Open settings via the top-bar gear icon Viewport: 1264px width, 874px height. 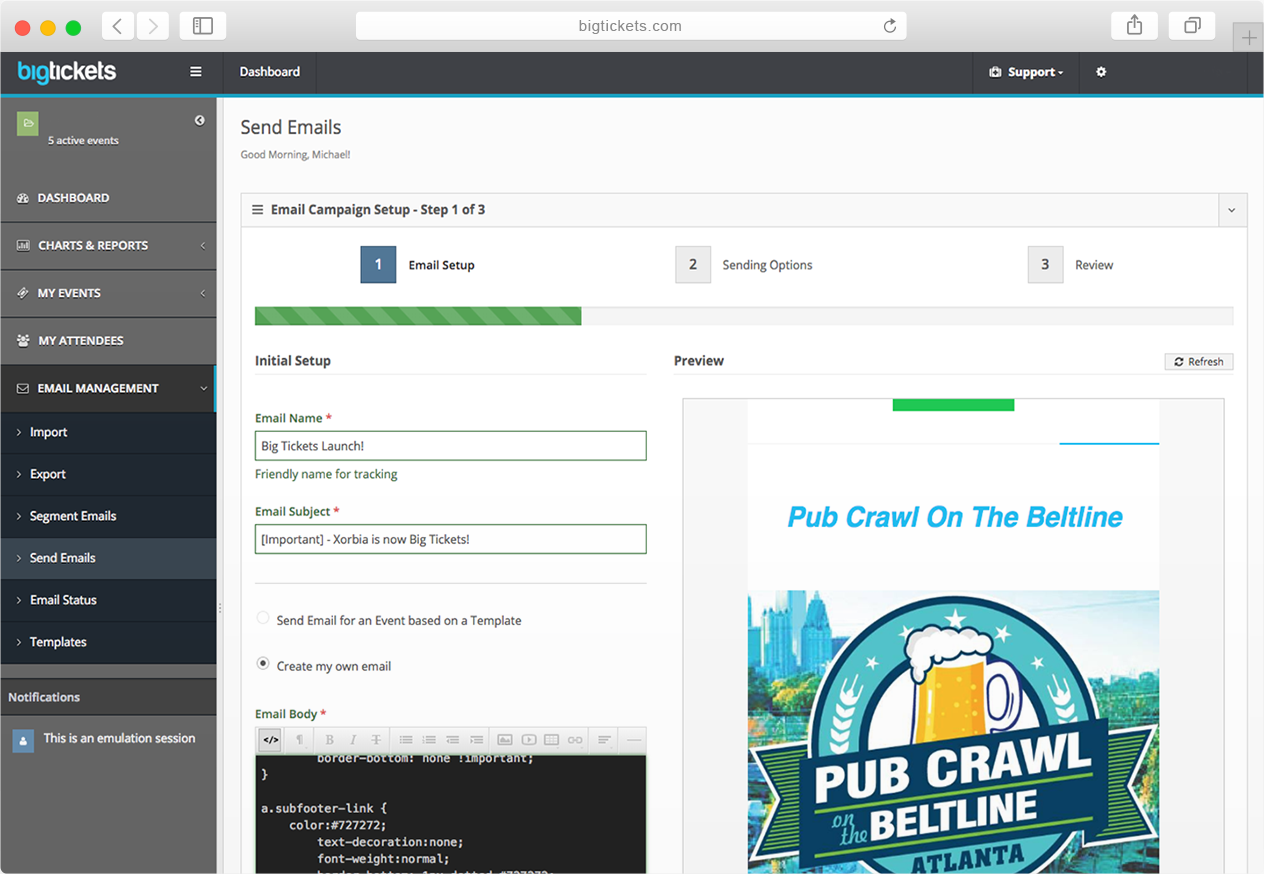click(1101, 72)
